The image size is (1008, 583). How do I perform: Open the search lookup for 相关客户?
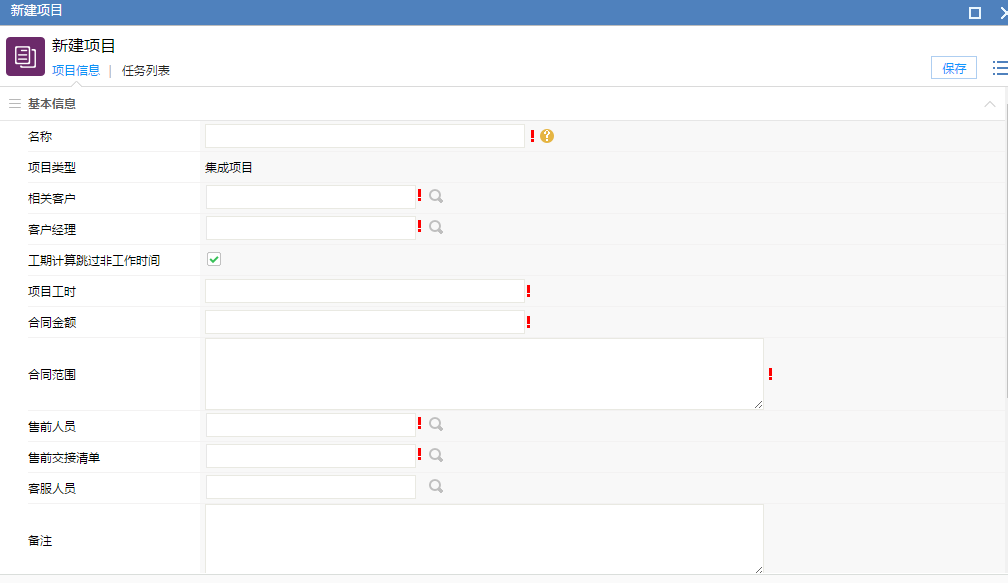coord(436,196)
